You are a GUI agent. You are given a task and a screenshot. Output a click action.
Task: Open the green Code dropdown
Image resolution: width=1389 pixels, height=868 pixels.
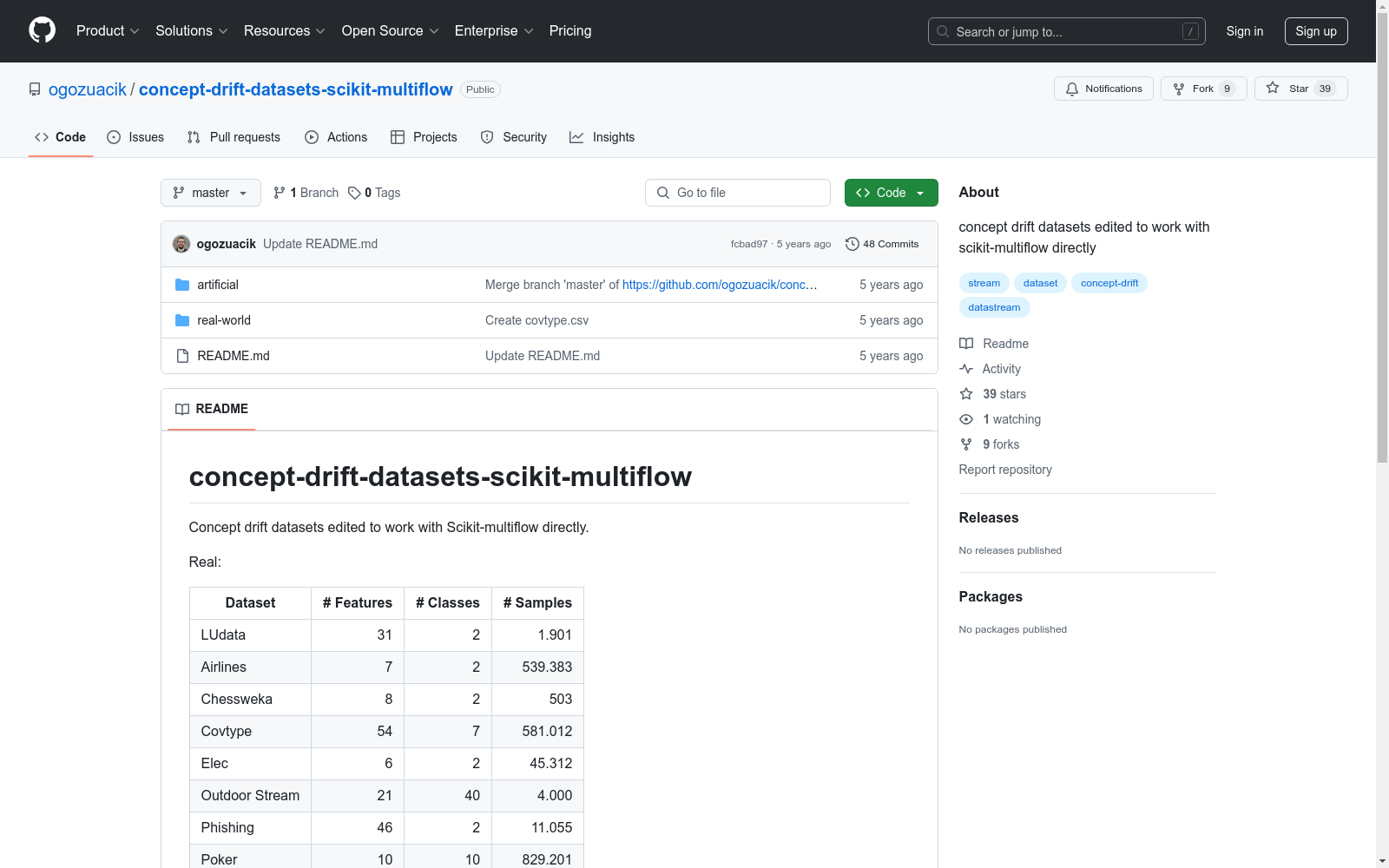coord(891,193)
